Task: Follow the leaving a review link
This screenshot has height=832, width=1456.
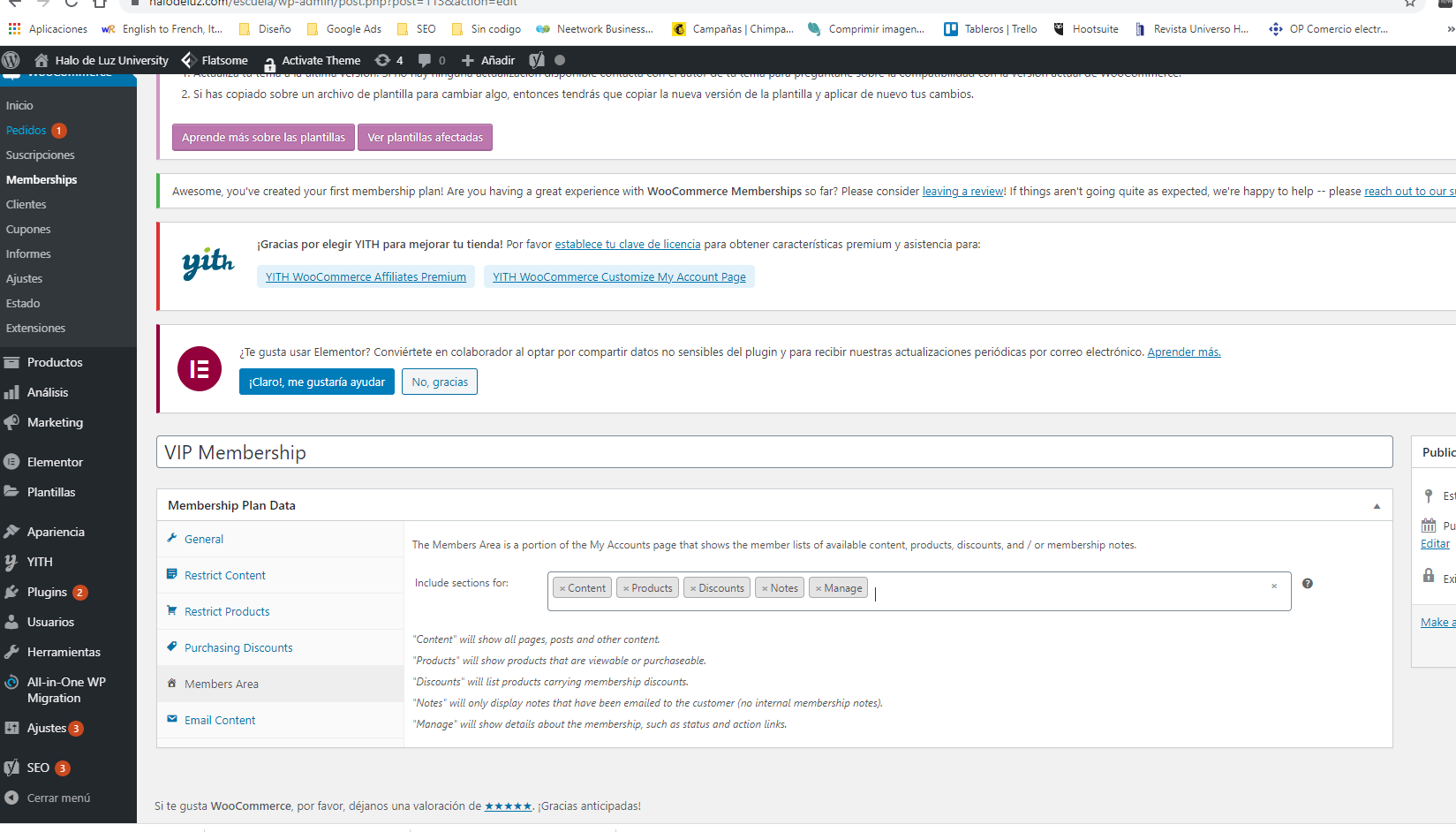Action: click(963, 191)
